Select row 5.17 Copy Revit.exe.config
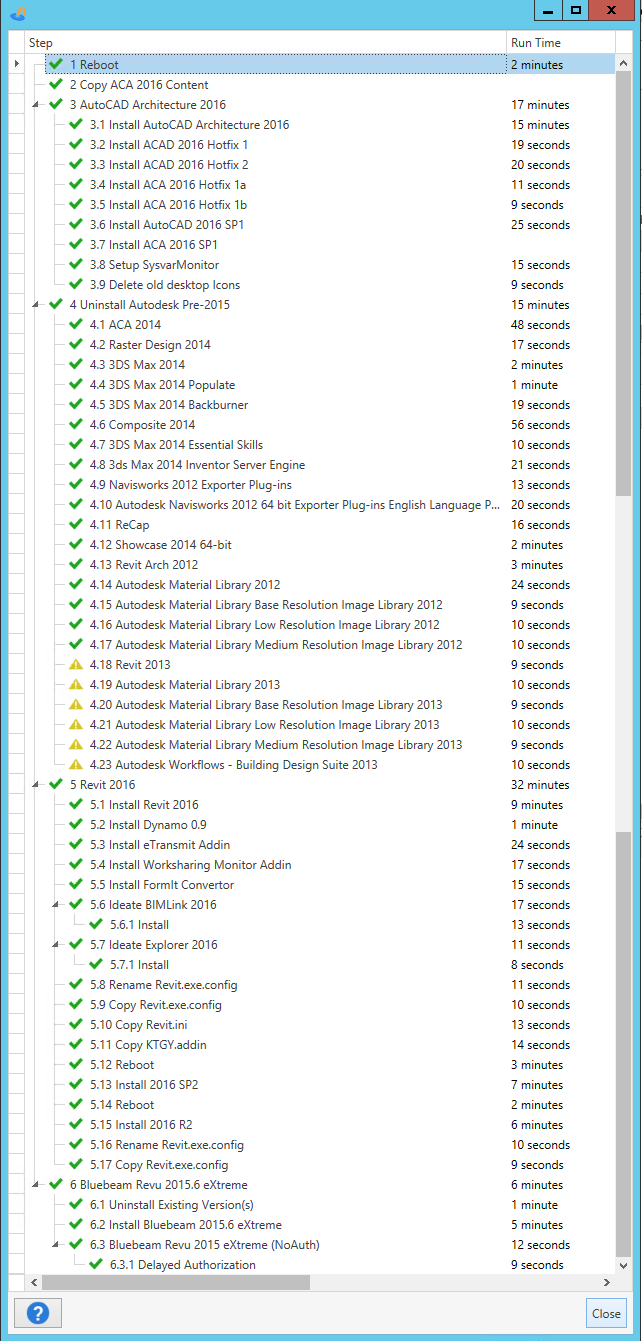The width and height of the screenshot is (642, 1343). (320, 1165)
